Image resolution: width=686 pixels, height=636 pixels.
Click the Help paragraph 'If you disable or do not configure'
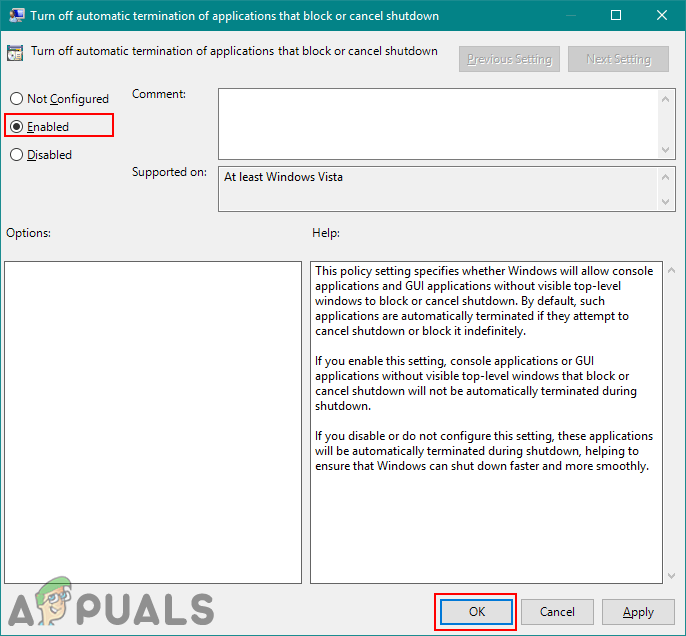pyautogui.click(x=483, y=451)
